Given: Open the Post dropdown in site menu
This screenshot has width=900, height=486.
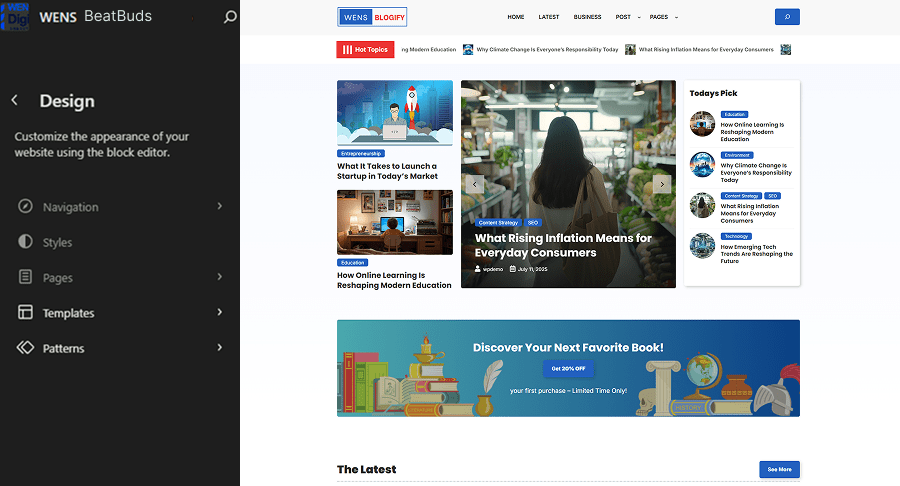Looking at the screenshot, I should coord(625,17).
